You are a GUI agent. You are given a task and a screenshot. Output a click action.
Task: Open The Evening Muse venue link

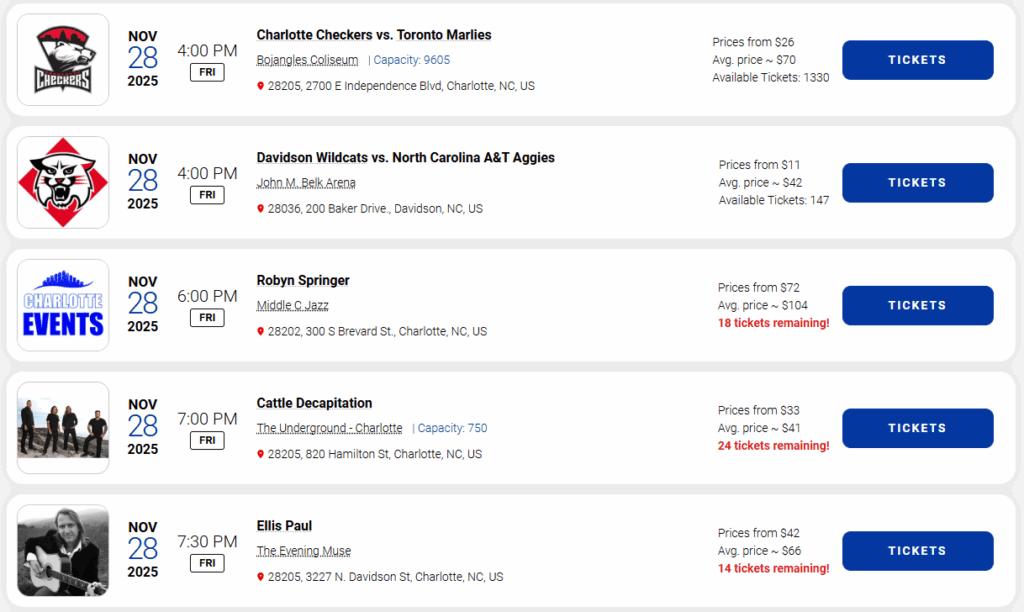[303, 551]
